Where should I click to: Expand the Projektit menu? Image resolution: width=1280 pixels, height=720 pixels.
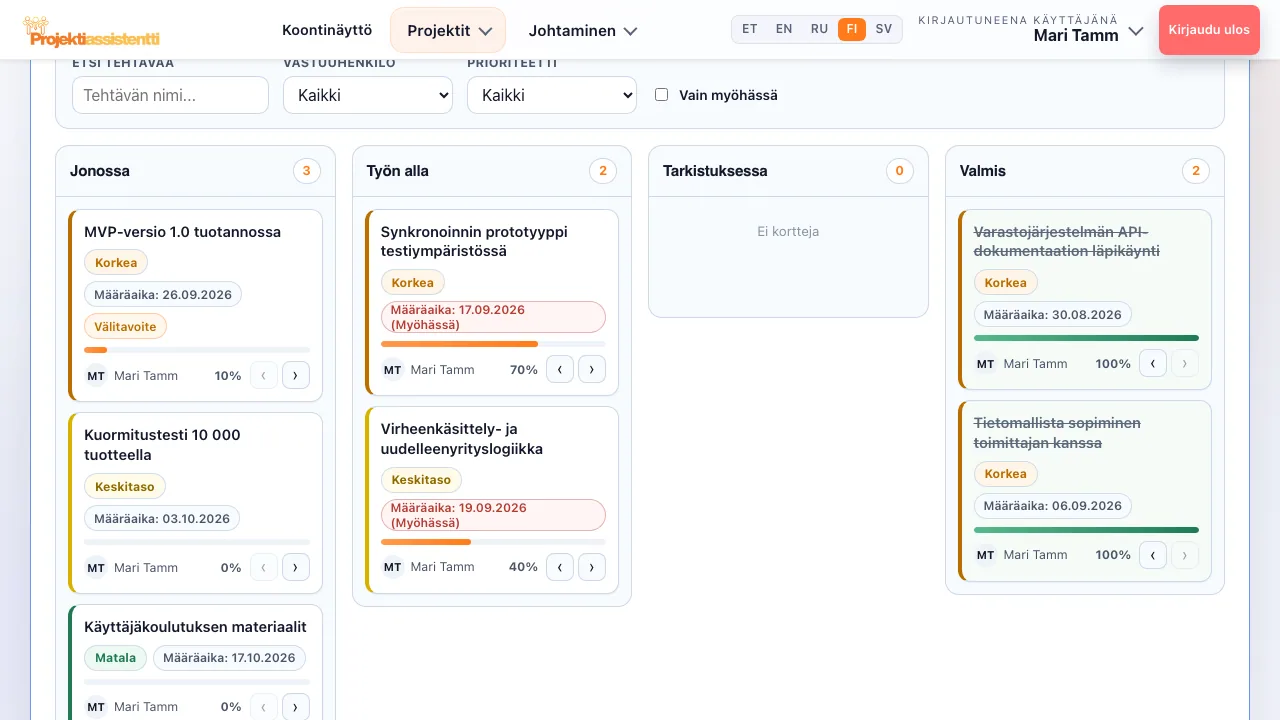coord(448,30)
